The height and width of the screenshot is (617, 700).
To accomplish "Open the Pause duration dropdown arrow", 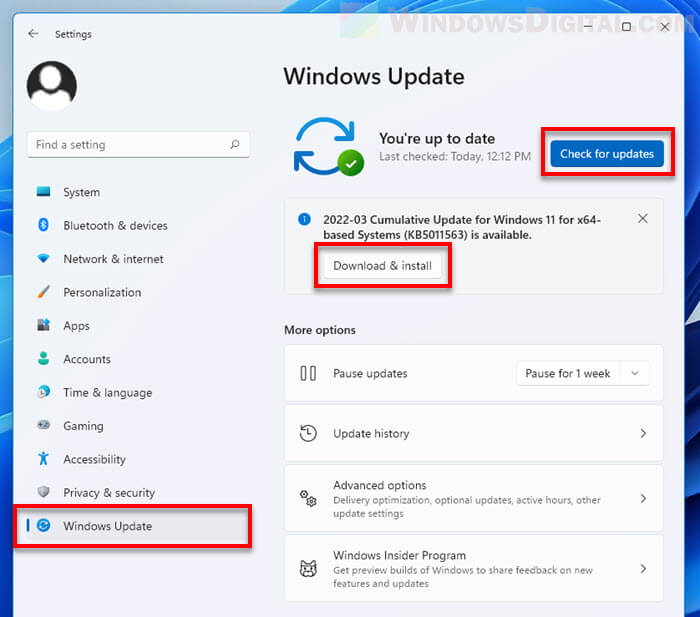I will click(x=635, y=373).
